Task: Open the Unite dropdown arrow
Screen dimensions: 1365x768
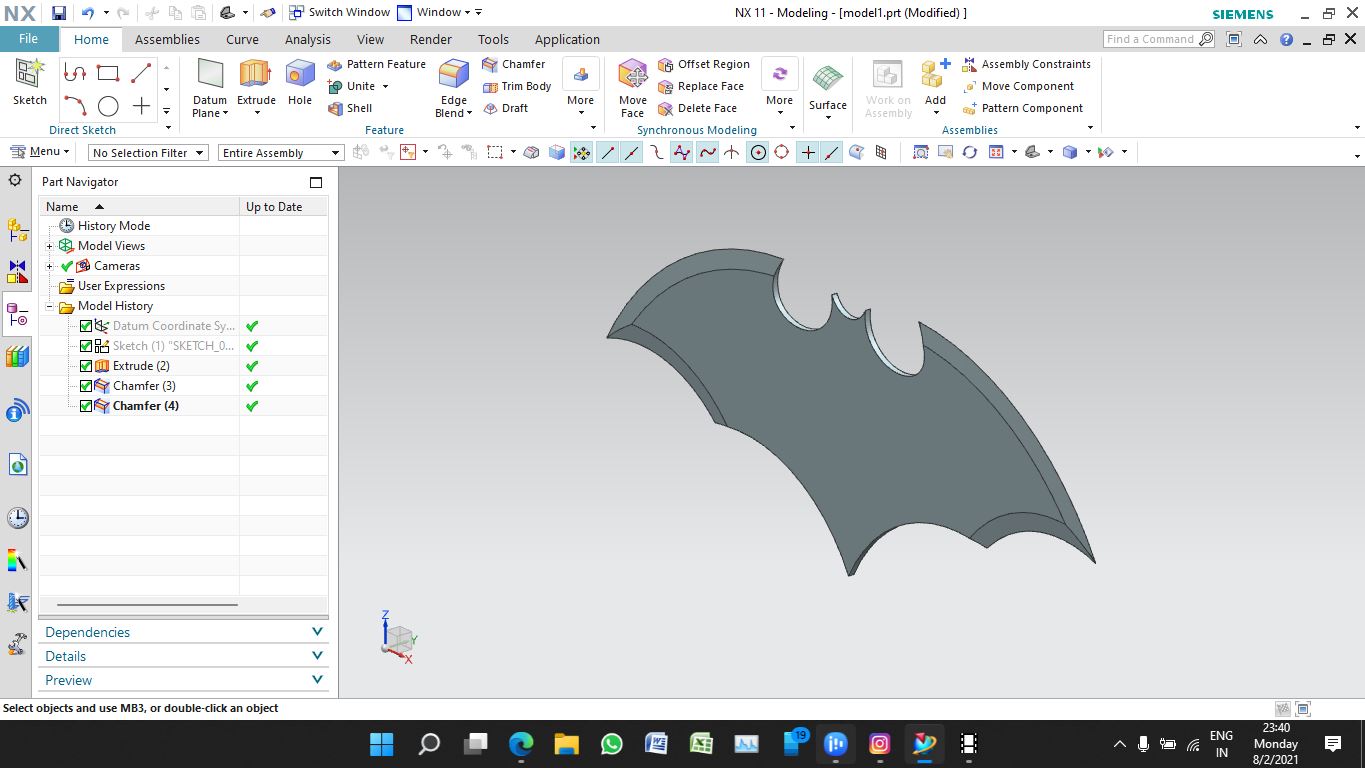Action: pyautogui.click(x=385, y=86)
